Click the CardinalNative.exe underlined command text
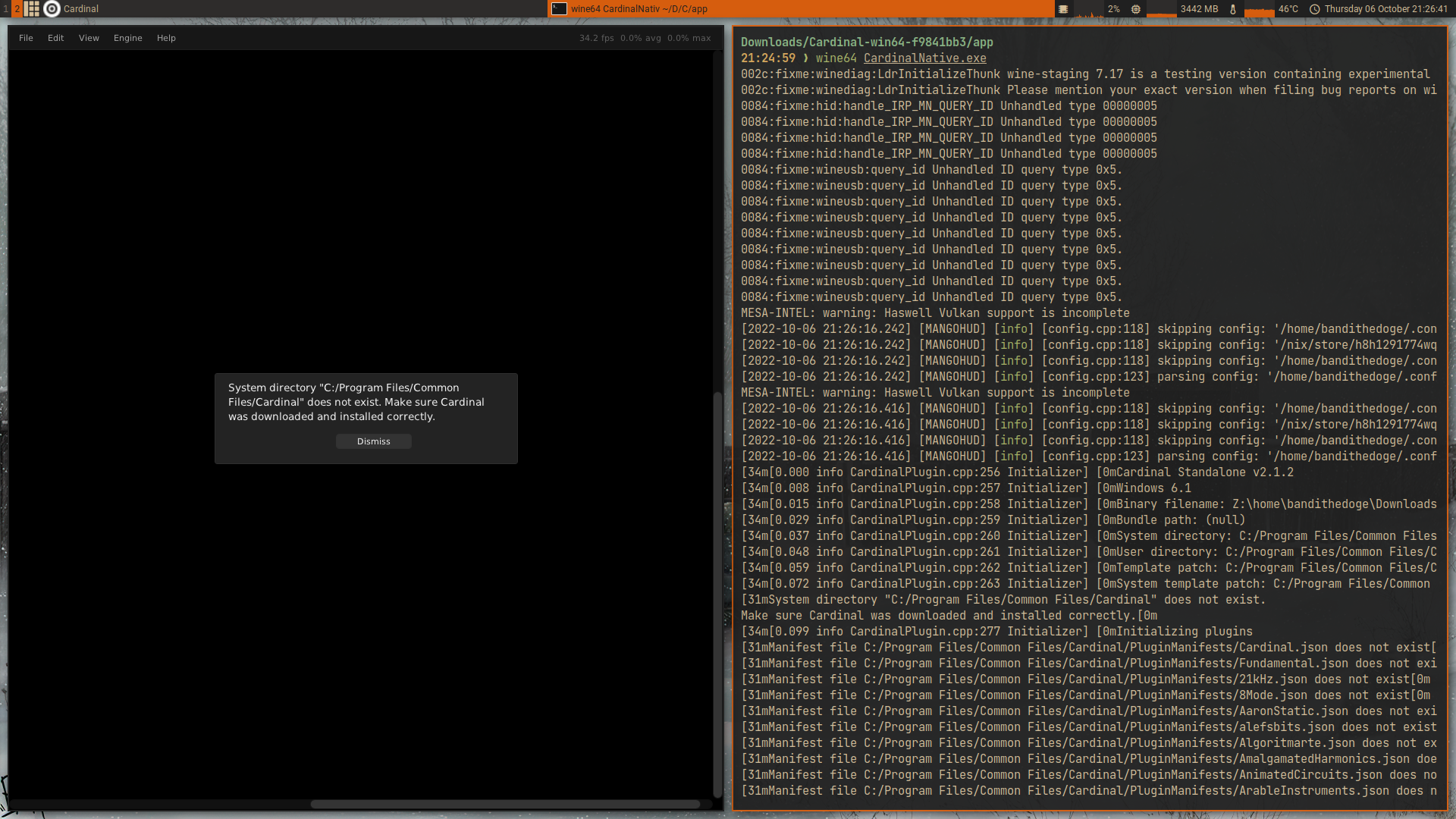The height and width of the screenshot is (819, 1456). pos(924,58)
